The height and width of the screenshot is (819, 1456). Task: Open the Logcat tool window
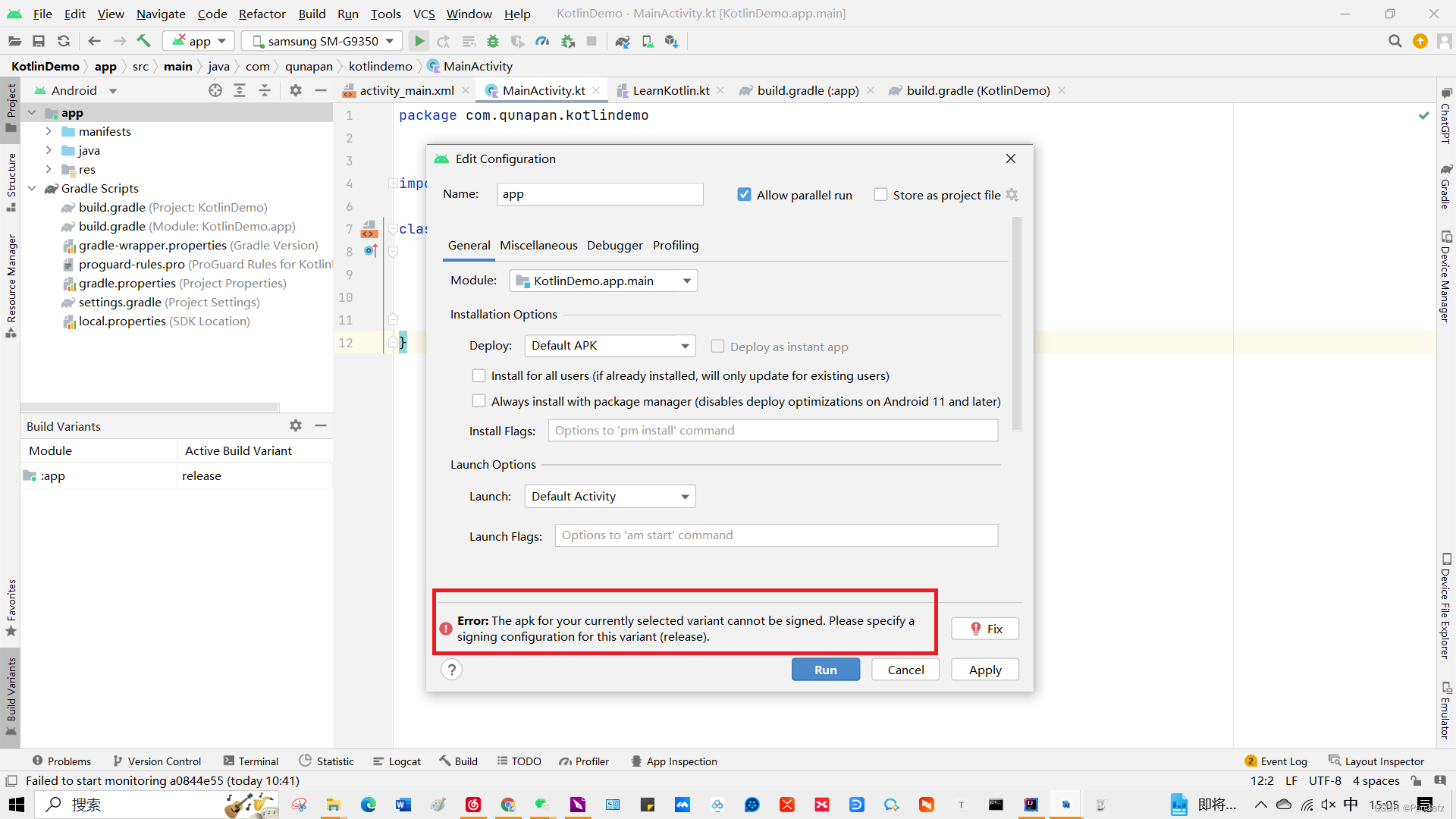coord(397,761)
